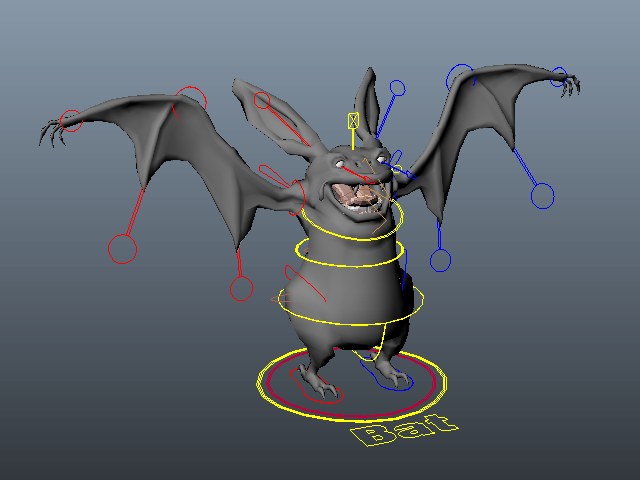640x480 pixels.
Task: Select the thick red line control across the snout
Action: tap(358, 175)
